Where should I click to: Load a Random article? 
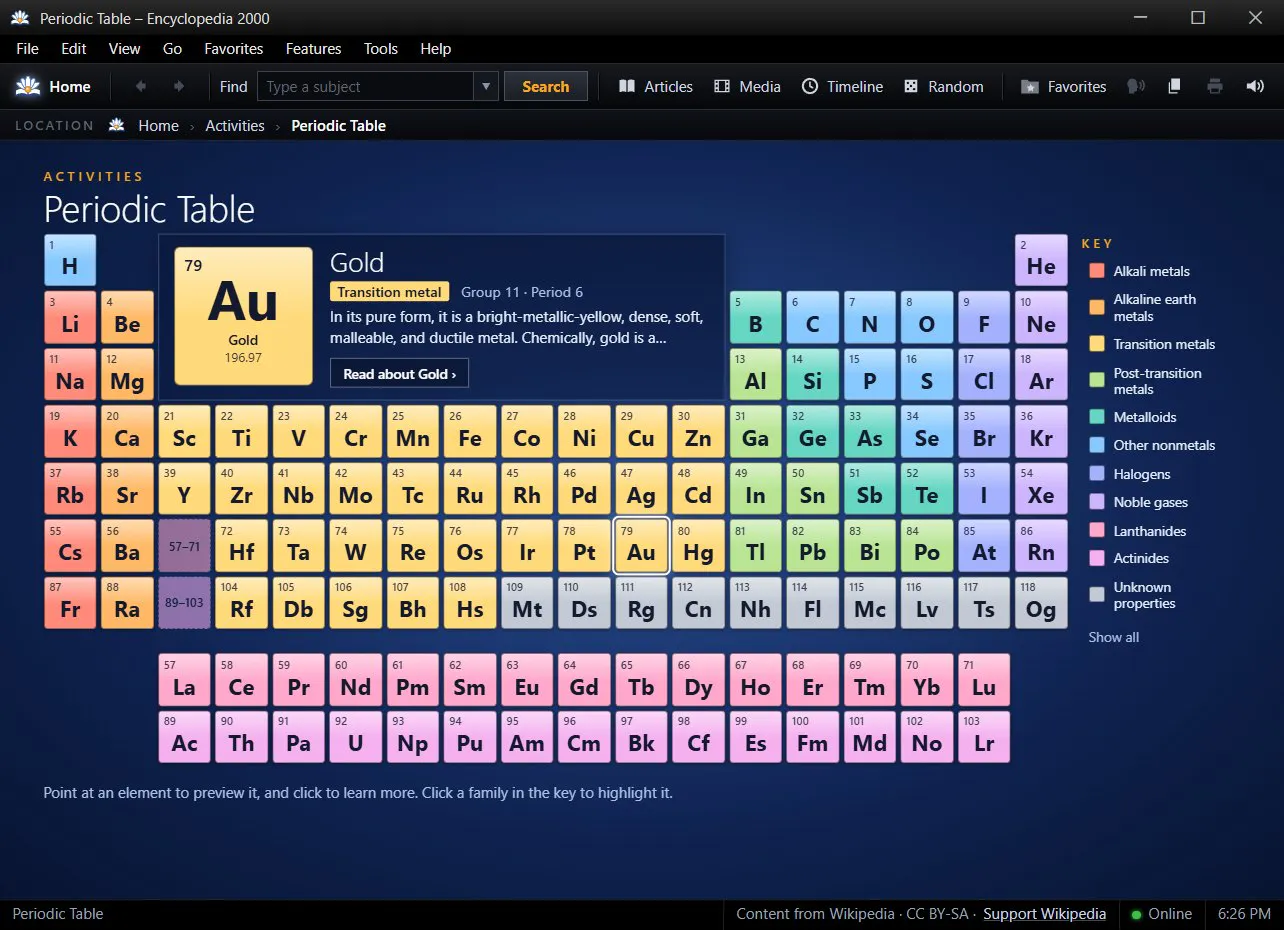tap(944, 87)
